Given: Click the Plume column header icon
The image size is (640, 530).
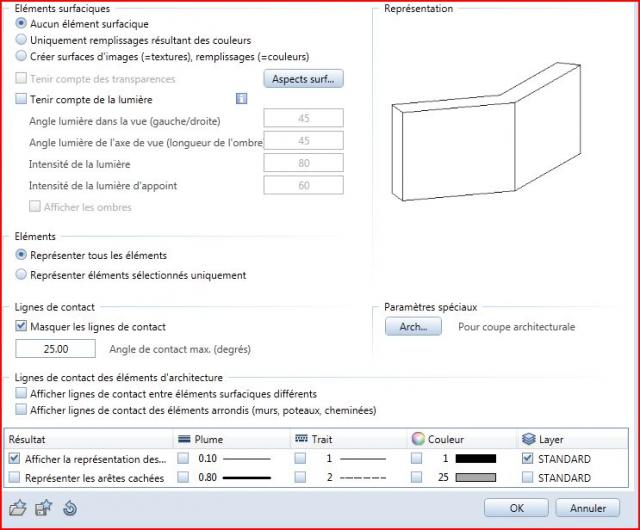Looking at the screenshot, I should pos(184,439).
